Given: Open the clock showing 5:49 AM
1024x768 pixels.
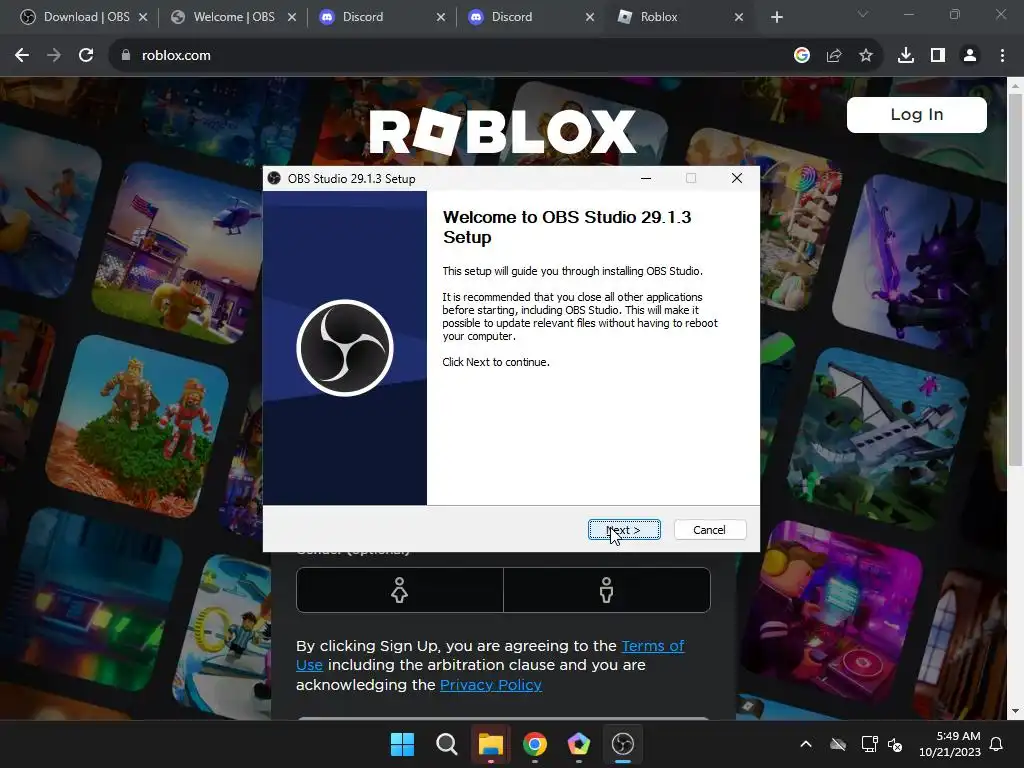Looking at the screenshot, I should [x=950, y=744].
